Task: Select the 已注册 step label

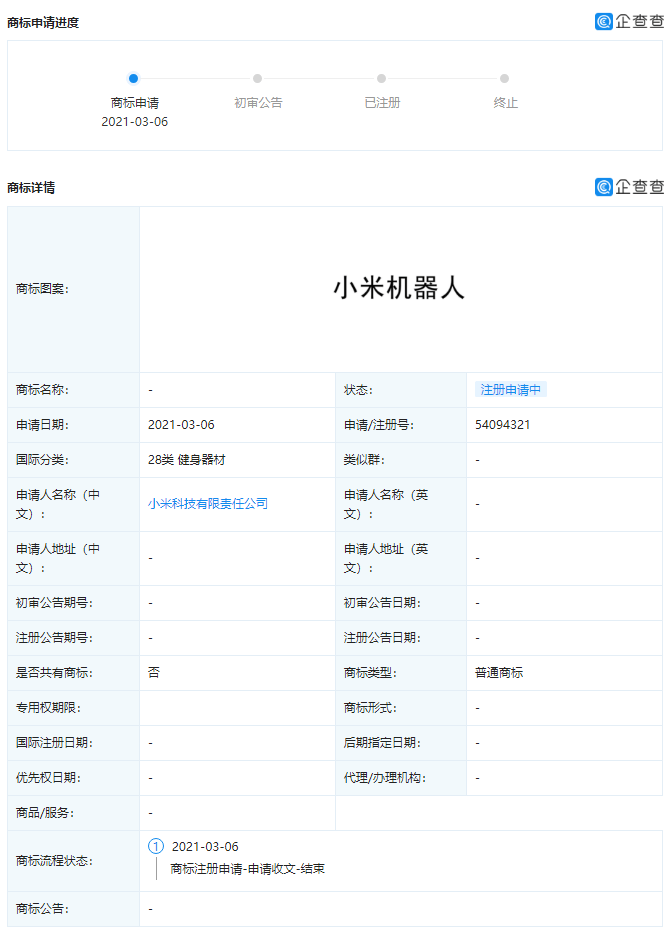Action: (x=382, y=102)
